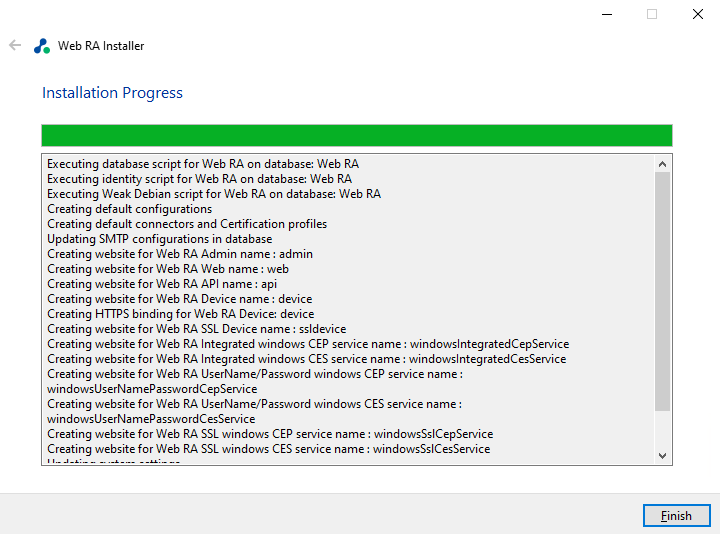Click the Web RA Installer logo icon
Viewport: 720px width, 534px height.
[41, 46]
